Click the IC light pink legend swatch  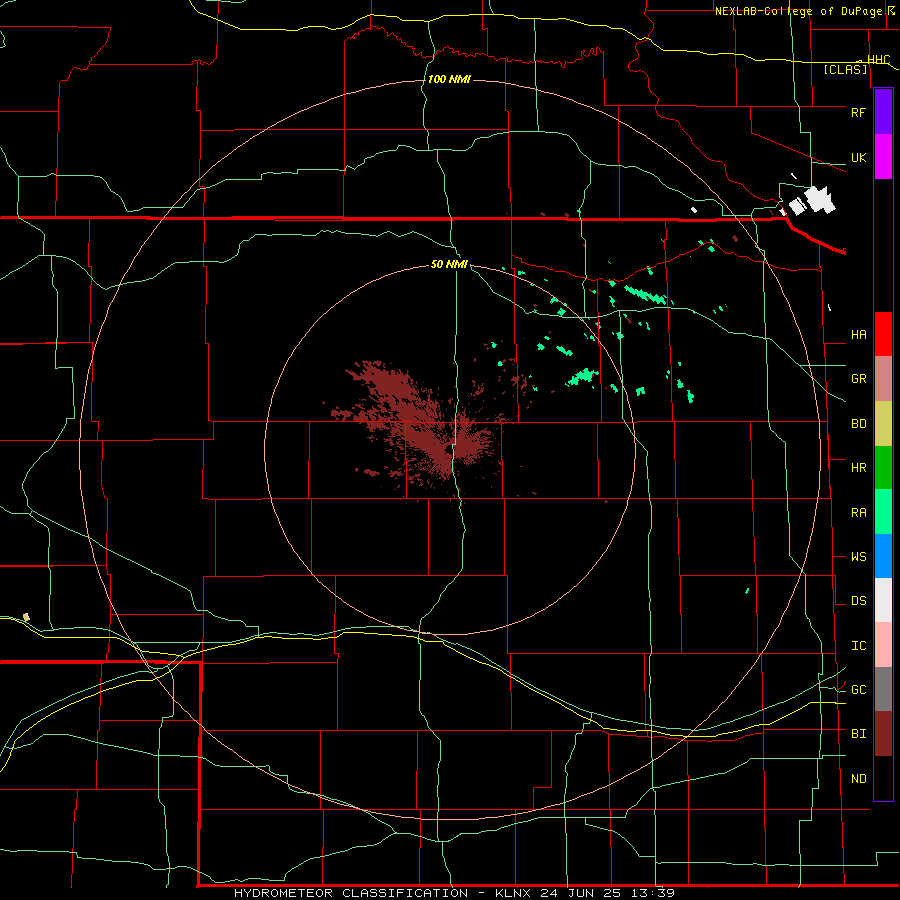click(883, 645)
